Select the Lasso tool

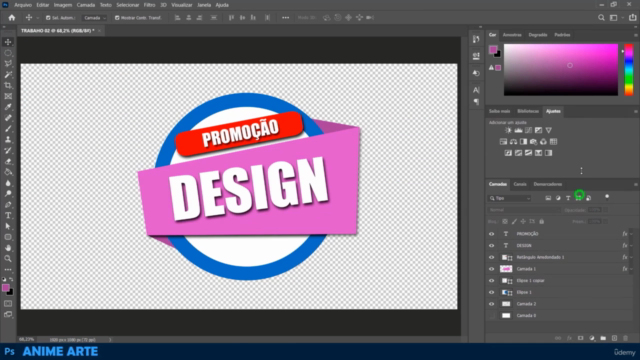(8, 64)
